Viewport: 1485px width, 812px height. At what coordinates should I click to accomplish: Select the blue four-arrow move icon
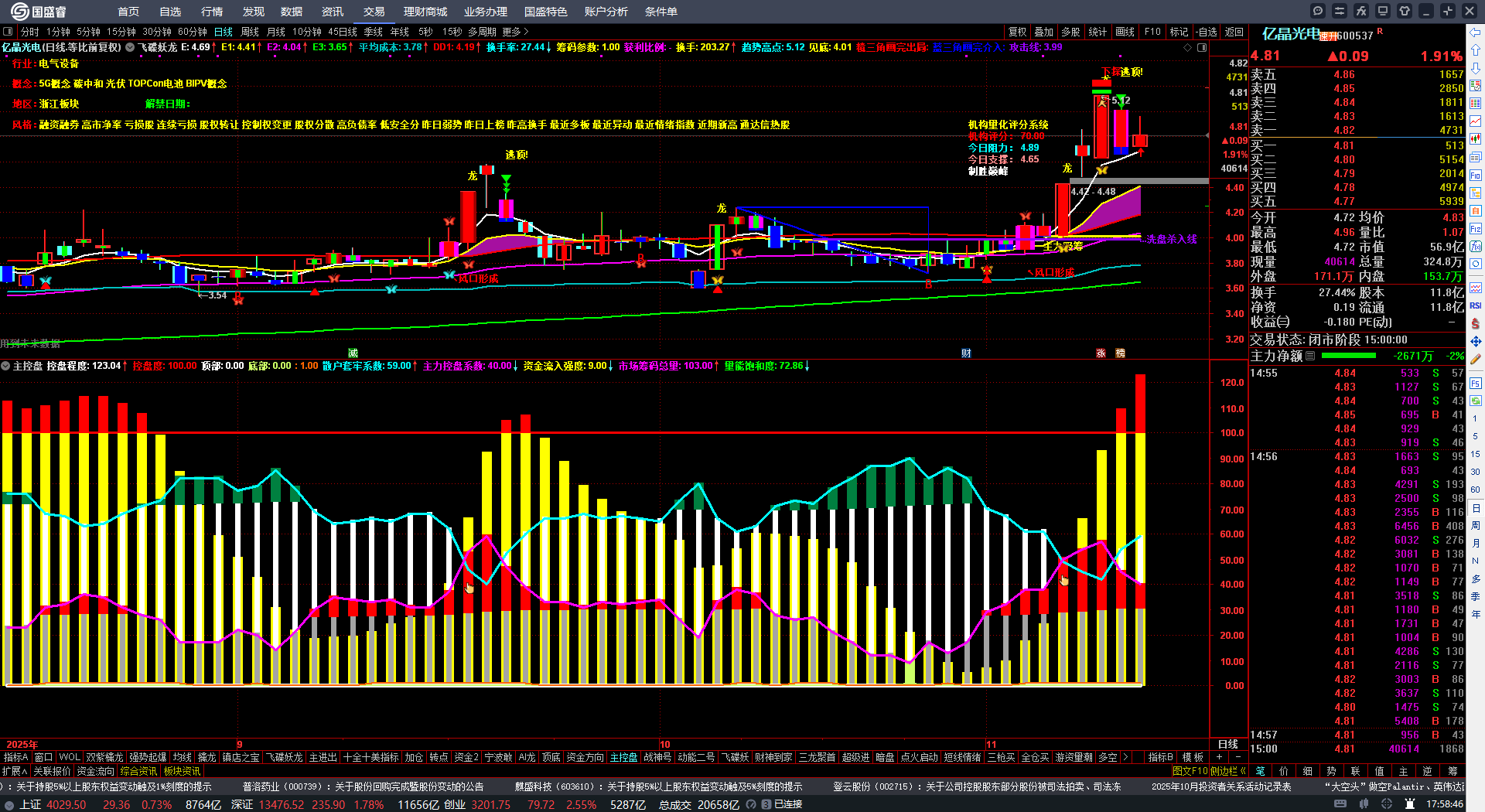[x=1476, y=341]
